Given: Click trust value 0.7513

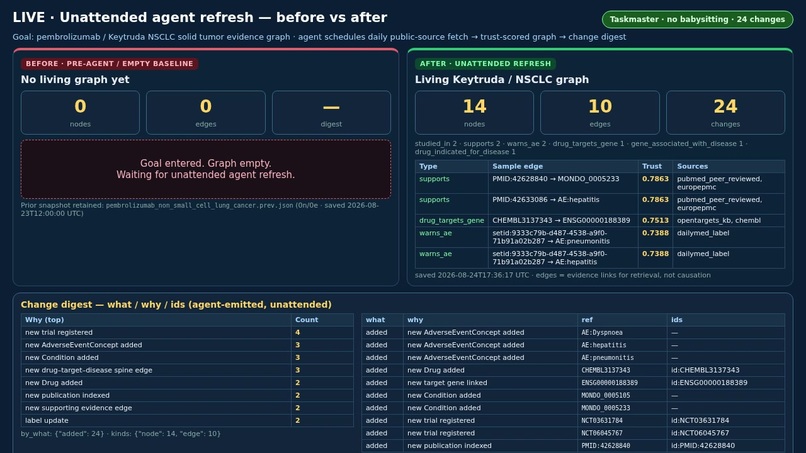Looking at the screenshot, I should (655, 220).
